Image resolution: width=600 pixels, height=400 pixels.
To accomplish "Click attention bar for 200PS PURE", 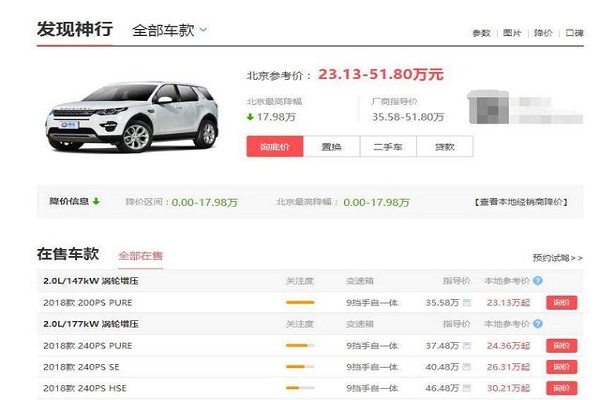I will [300, 302].
